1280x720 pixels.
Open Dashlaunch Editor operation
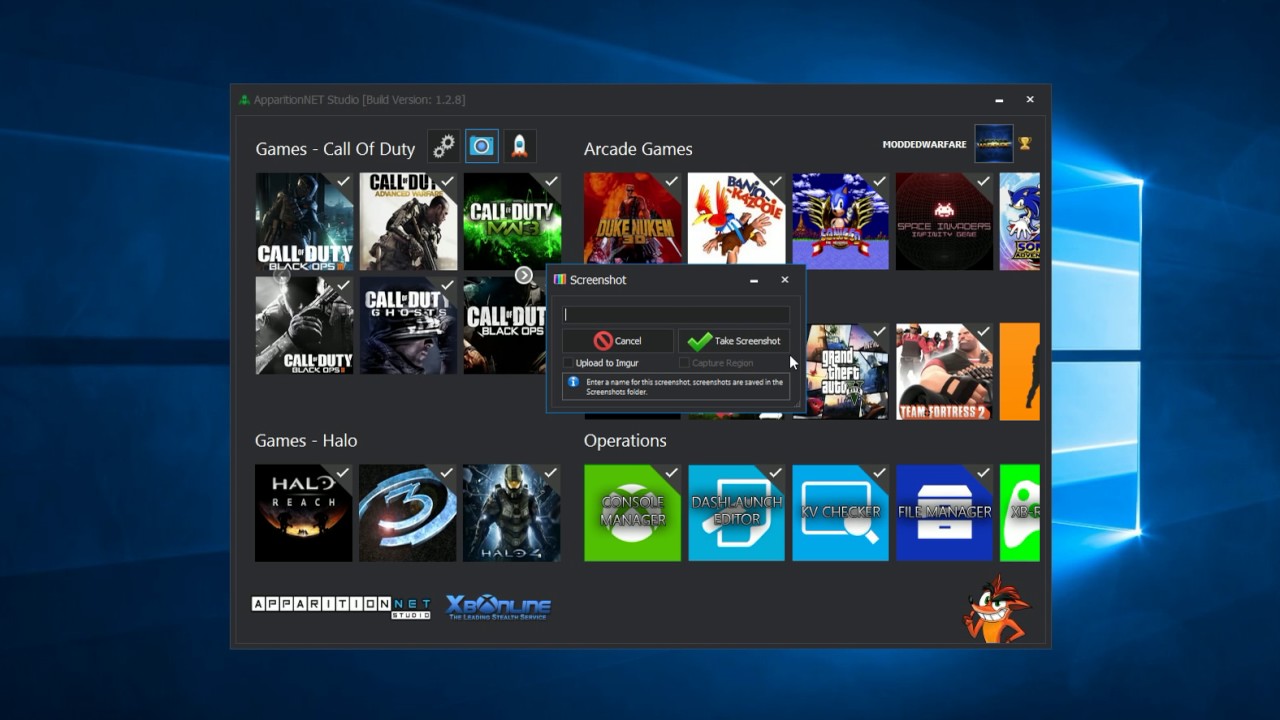click(x=737, y=513)
